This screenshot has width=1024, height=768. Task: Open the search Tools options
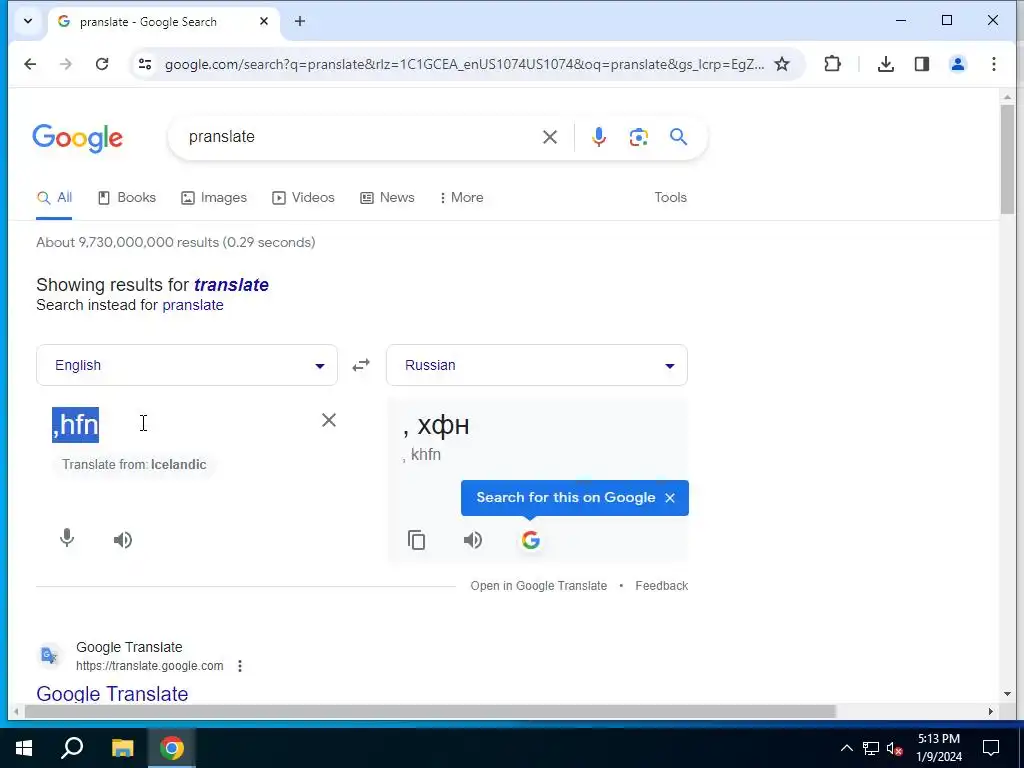pos(671,197)
